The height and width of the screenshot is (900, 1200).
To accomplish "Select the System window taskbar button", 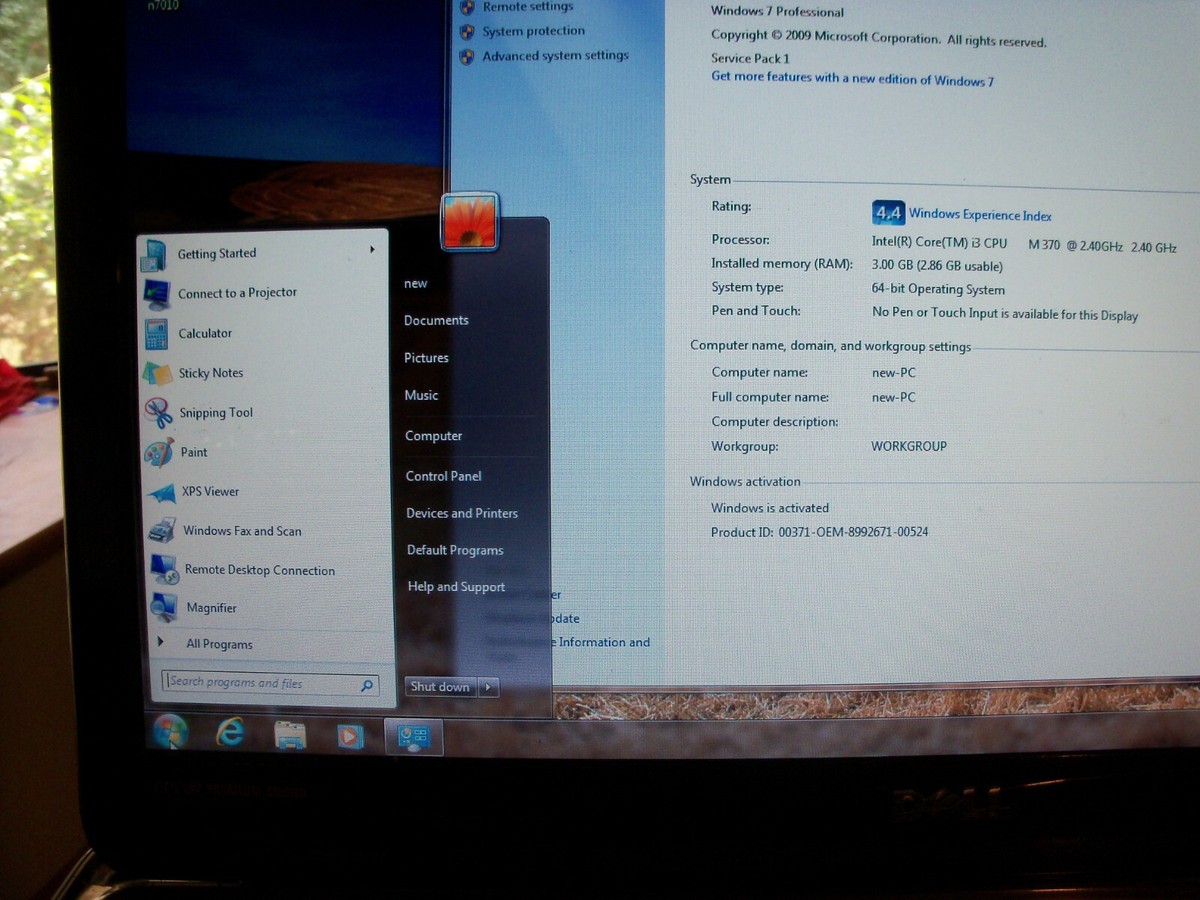I will point(413,737).
